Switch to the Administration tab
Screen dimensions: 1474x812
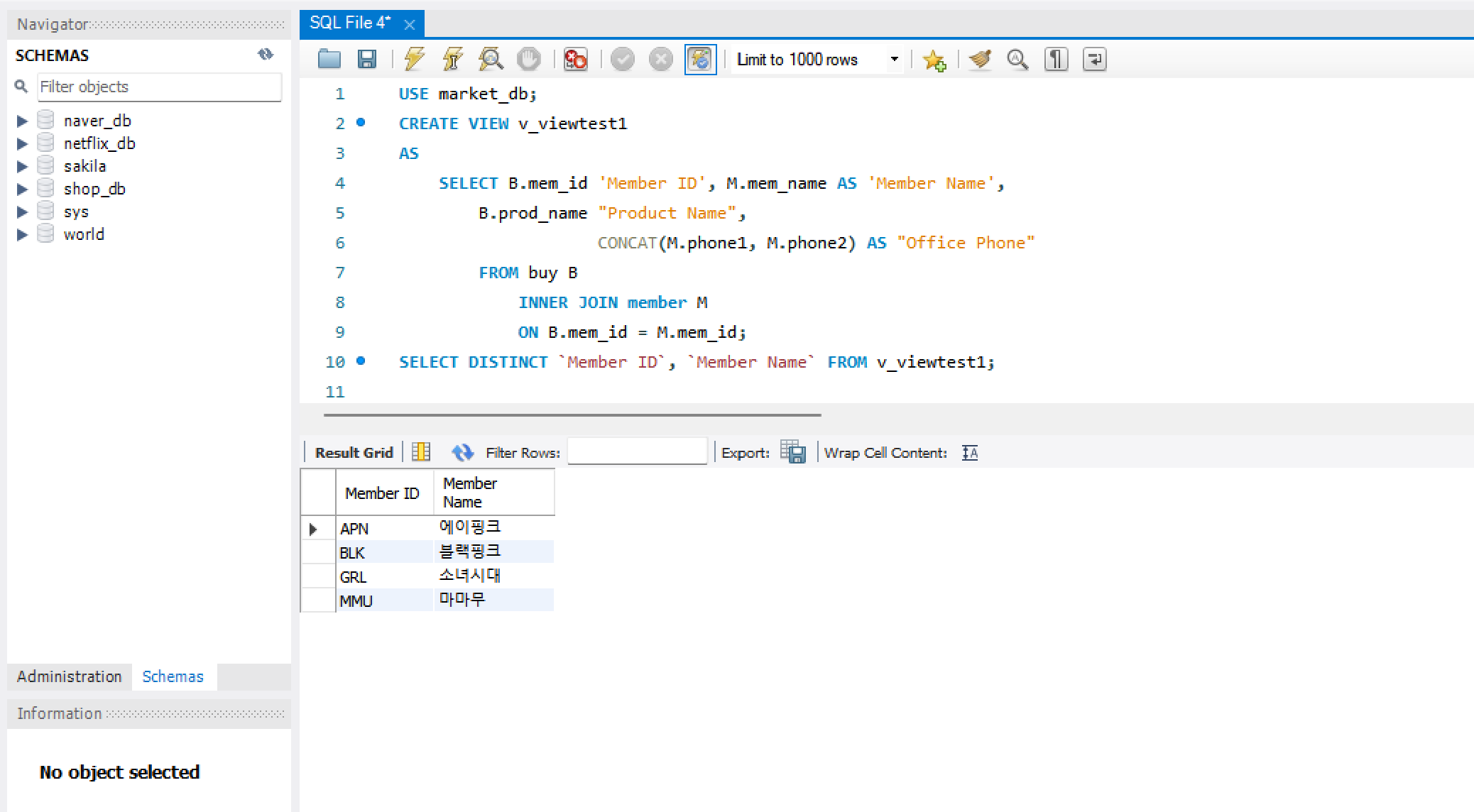(69, 676)
